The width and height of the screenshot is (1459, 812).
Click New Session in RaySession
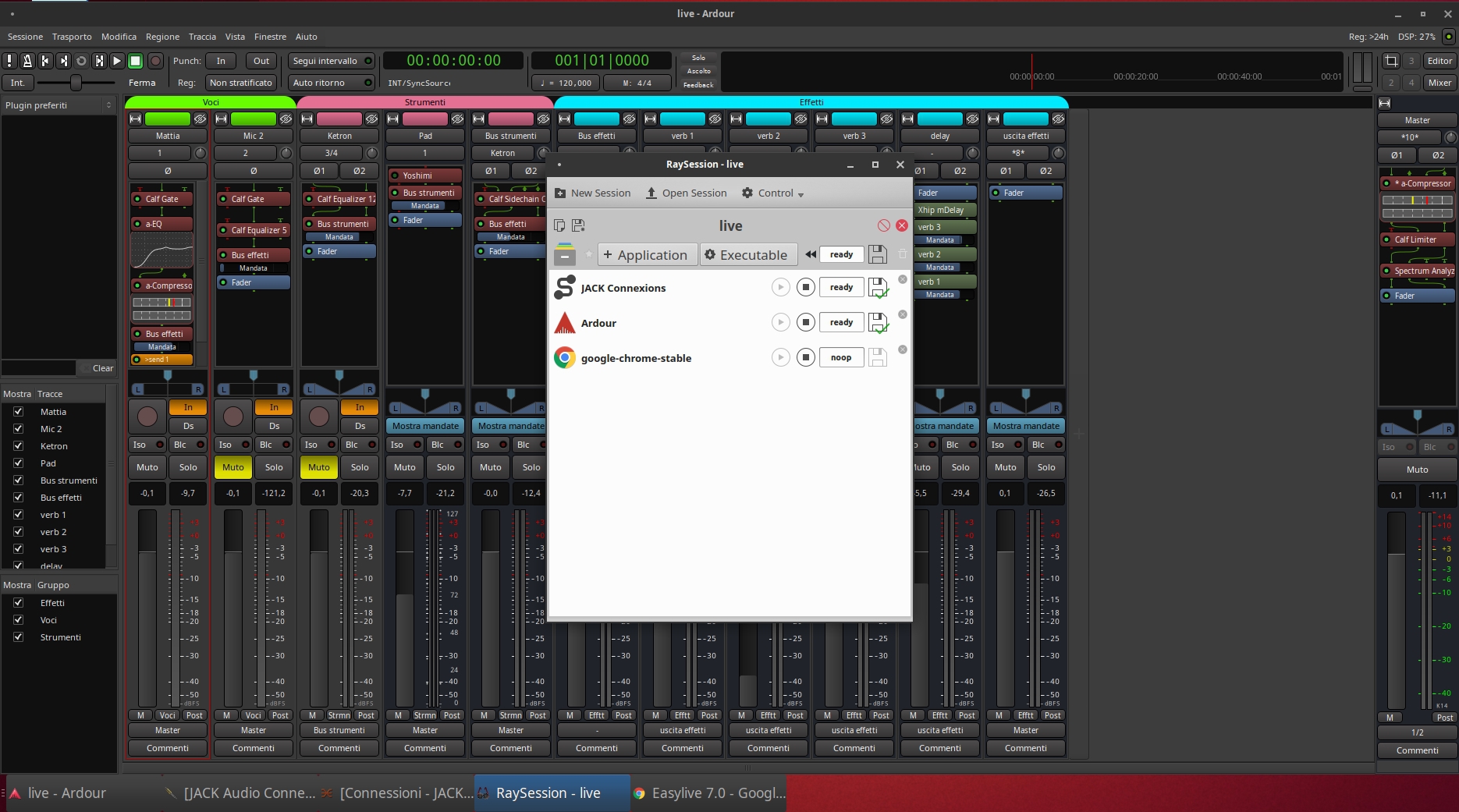[593, 193]
